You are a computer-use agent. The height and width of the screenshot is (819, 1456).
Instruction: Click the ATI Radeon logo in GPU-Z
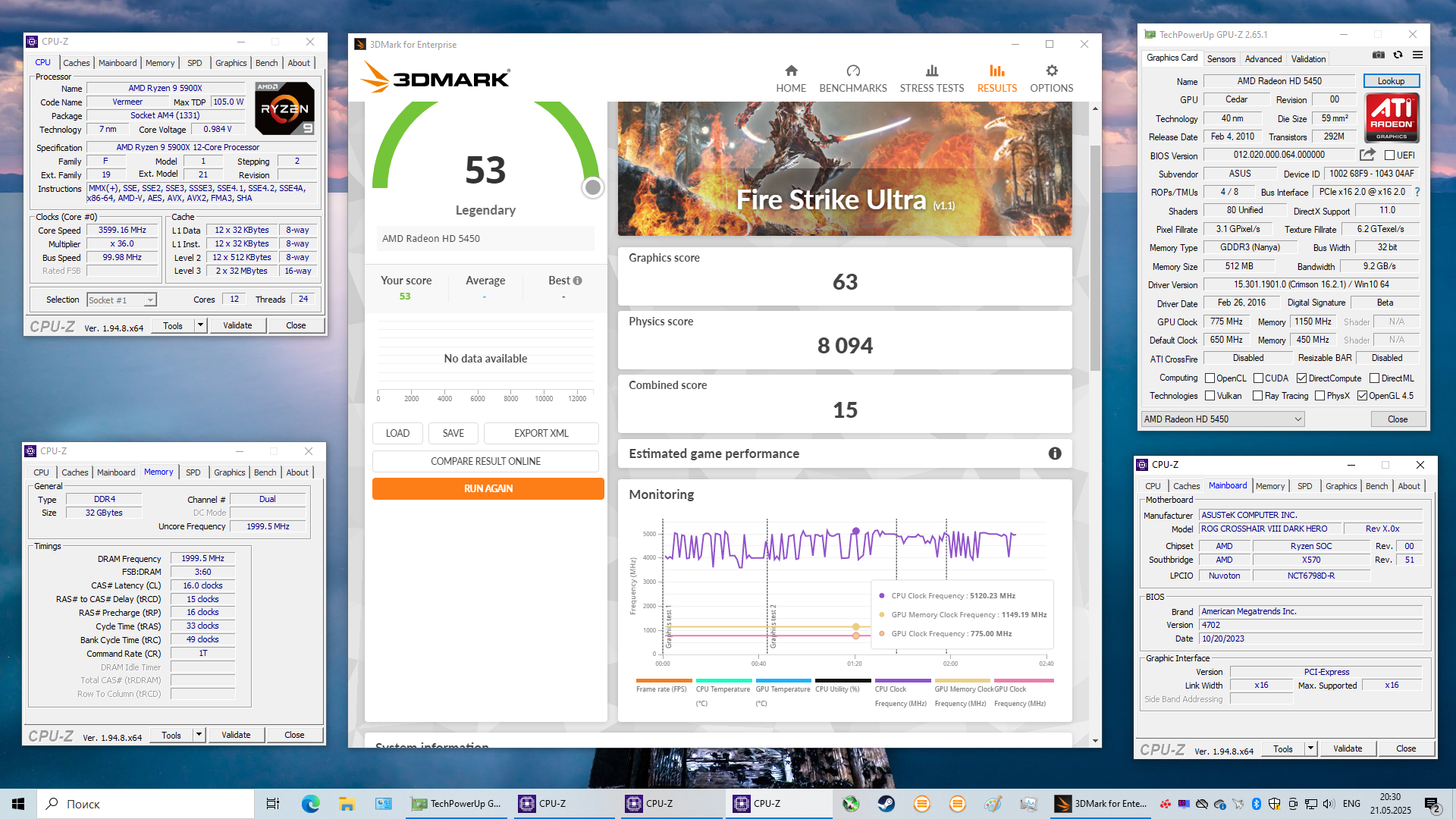[1392, 118]
